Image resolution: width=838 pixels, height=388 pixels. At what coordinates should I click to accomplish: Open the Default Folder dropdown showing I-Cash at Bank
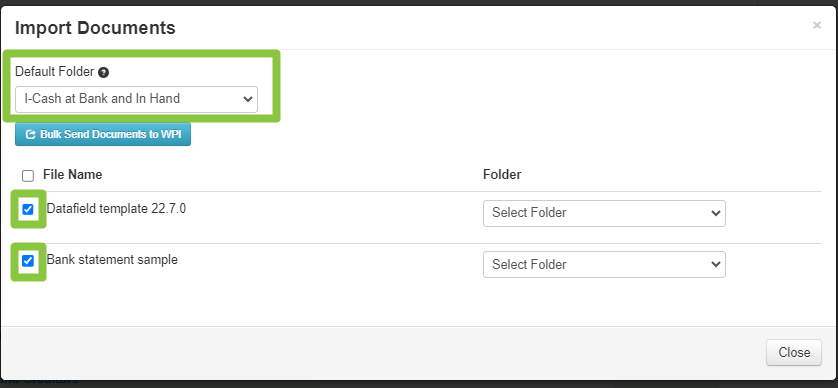click(x=136, y=99)
